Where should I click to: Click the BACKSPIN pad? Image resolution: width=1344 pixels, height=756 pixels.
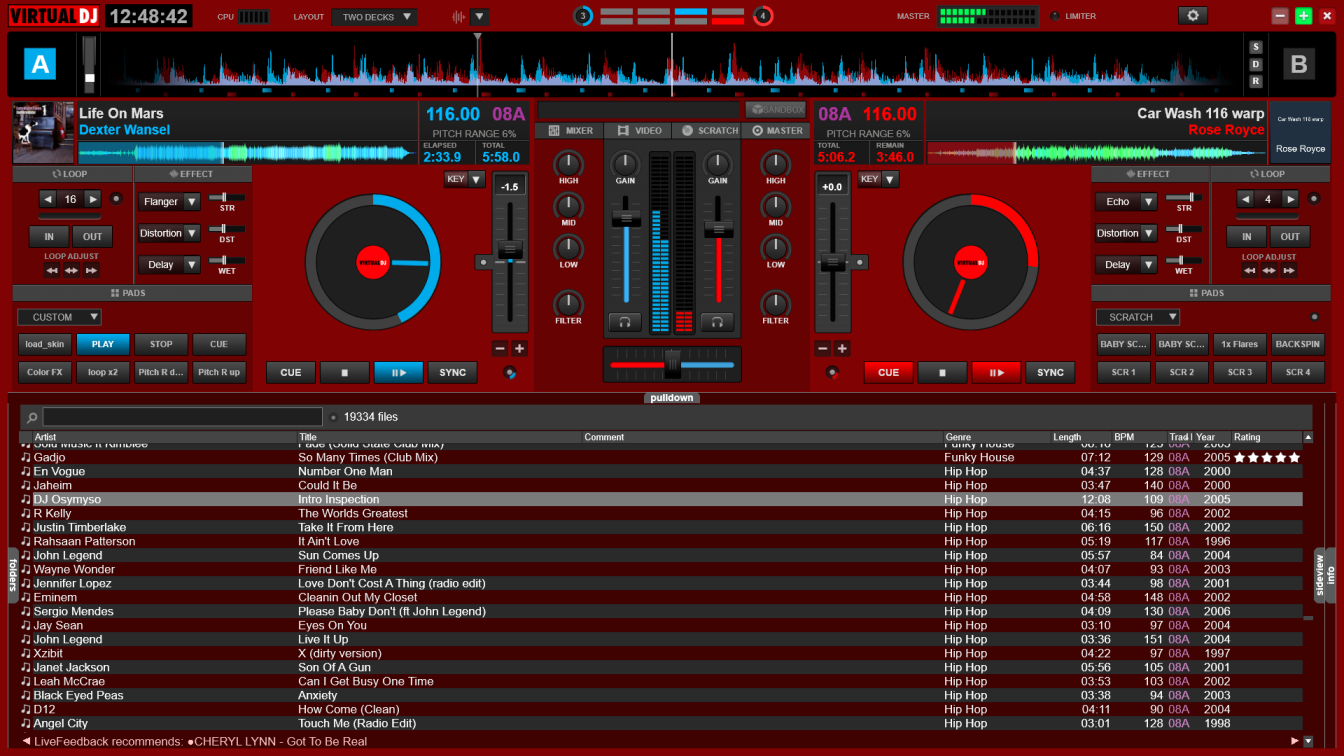click(x=1298, y=344)
